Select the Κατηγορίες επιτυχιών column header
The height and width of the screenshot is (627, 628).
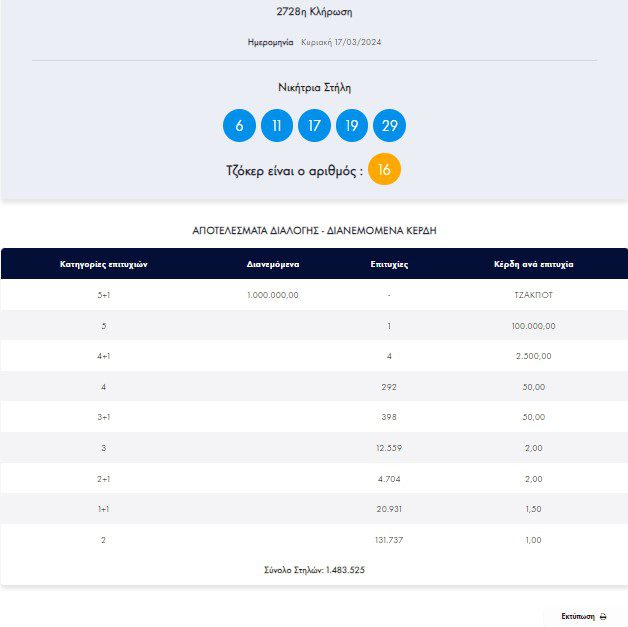coord(104,264)
